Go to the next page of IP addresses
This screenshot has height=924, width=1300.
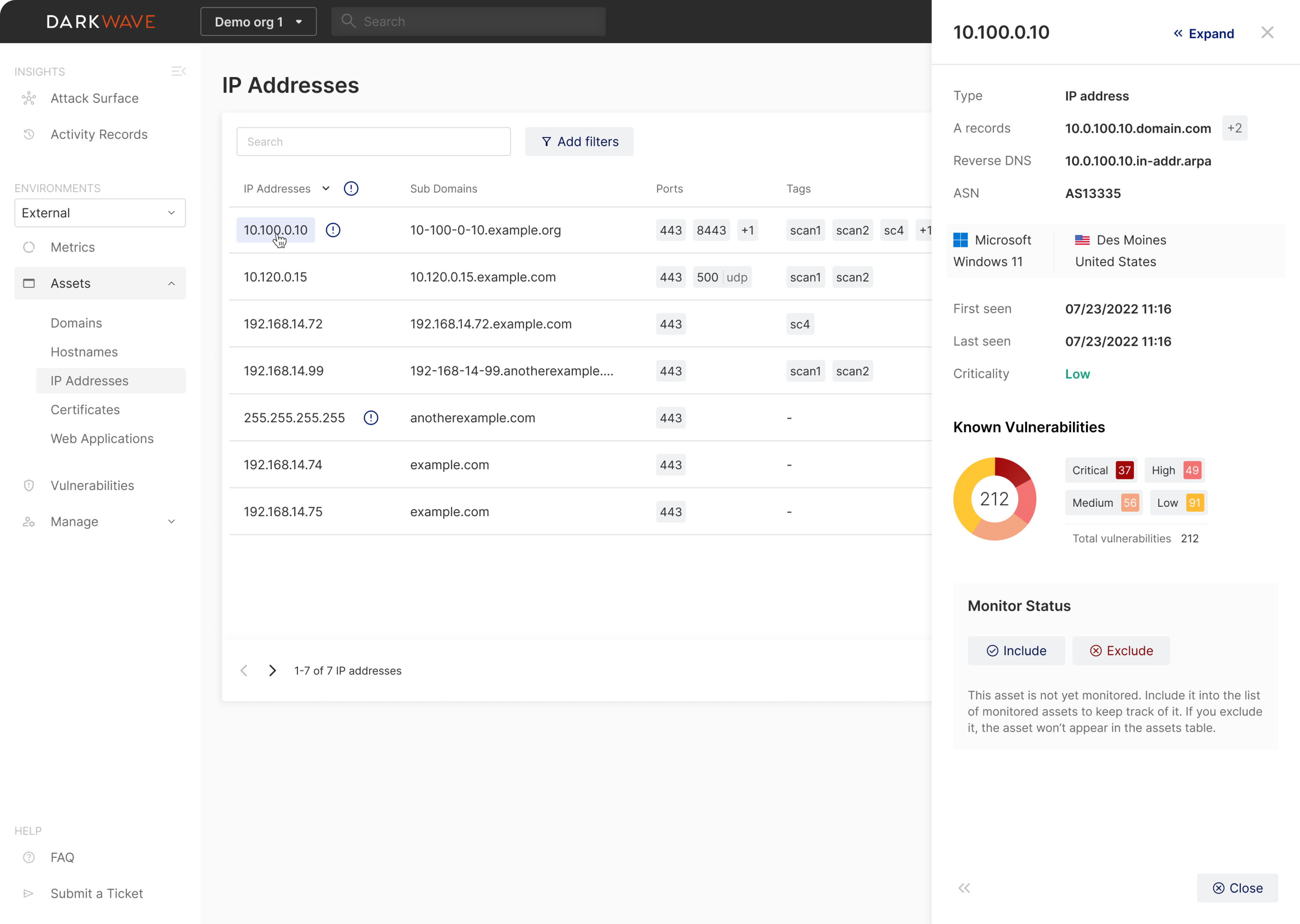[x=272, y=670]
